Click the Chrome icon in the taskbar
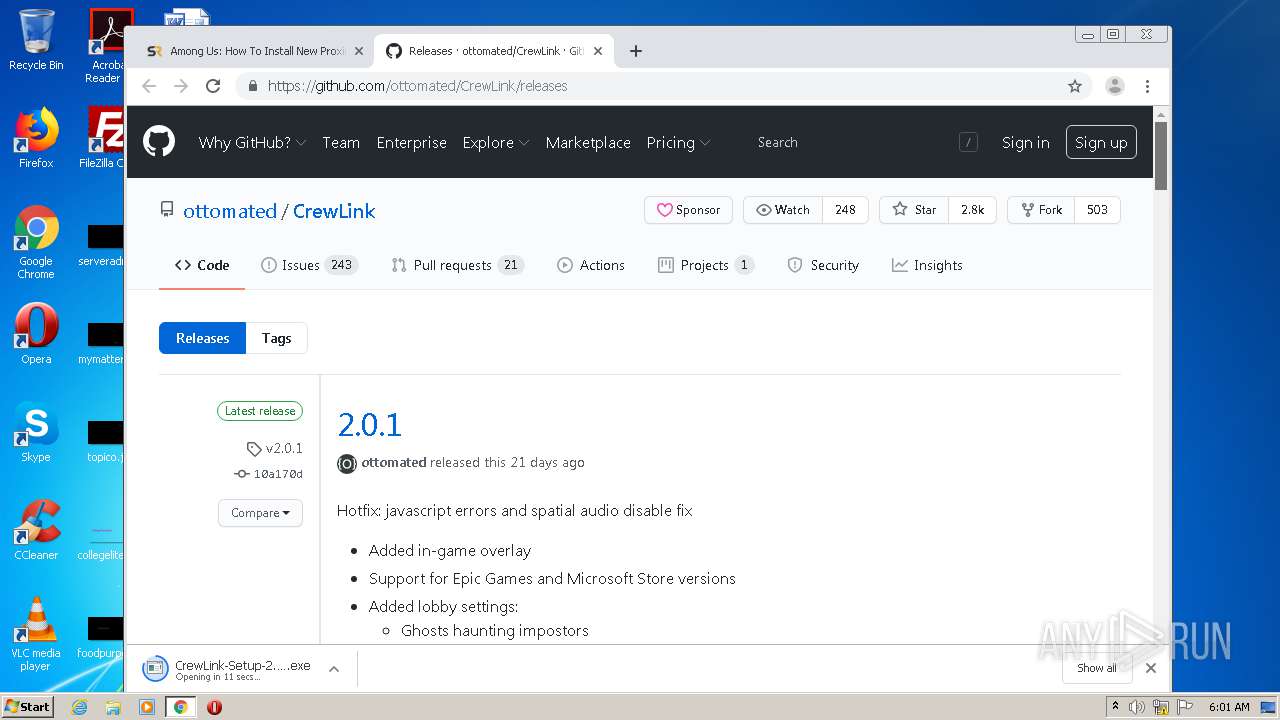 click(180, 707)
